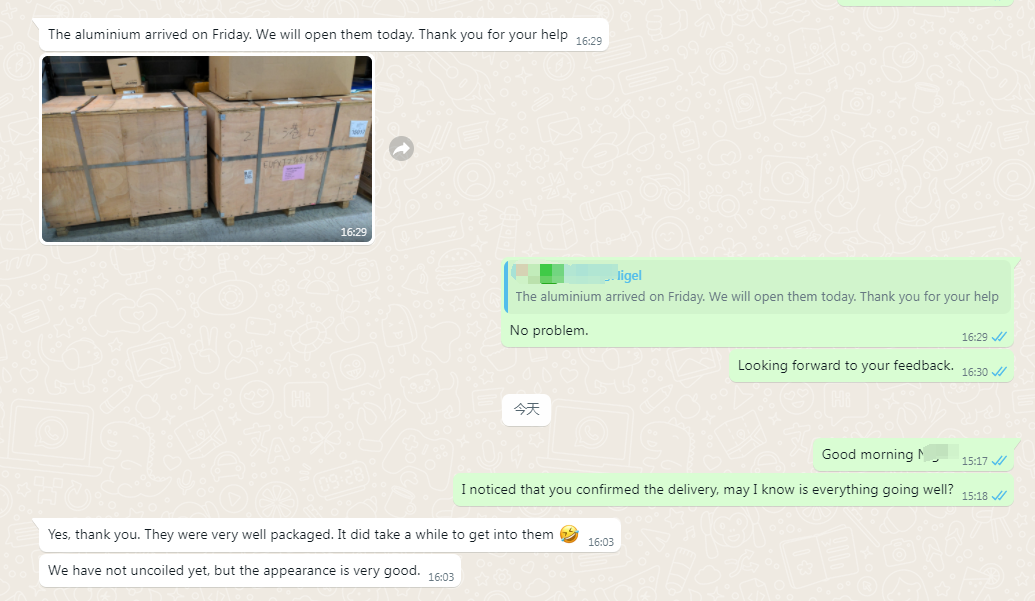
Task: Click the "They were very well packaged" message
Action: tap(329, 534)
